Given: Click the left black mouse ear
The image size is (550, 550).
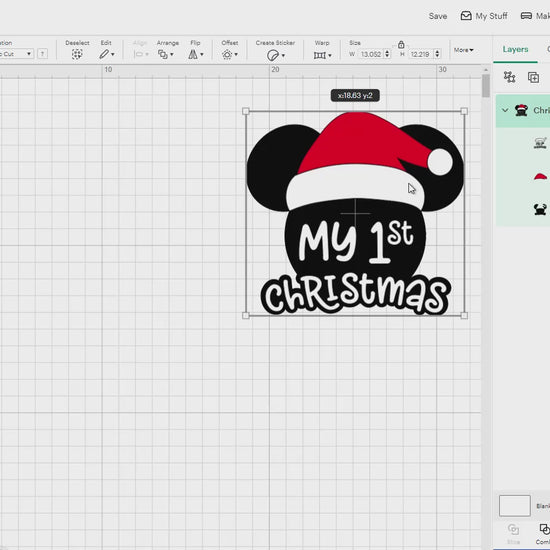Looking at the screenshot, I should point(274,168).
